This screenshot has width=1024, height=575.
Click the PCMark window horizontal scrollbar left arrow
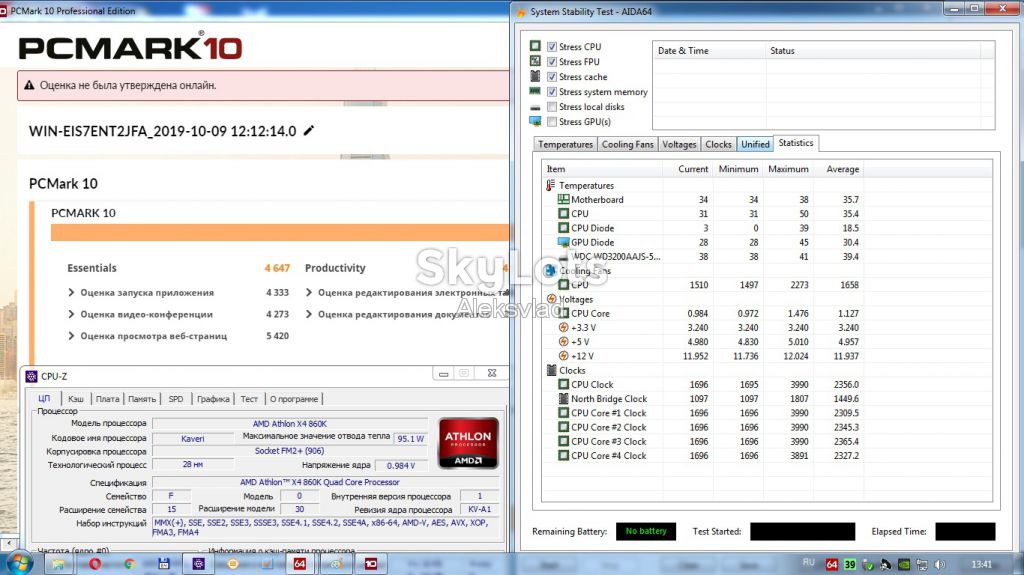(x=8, y=543)
